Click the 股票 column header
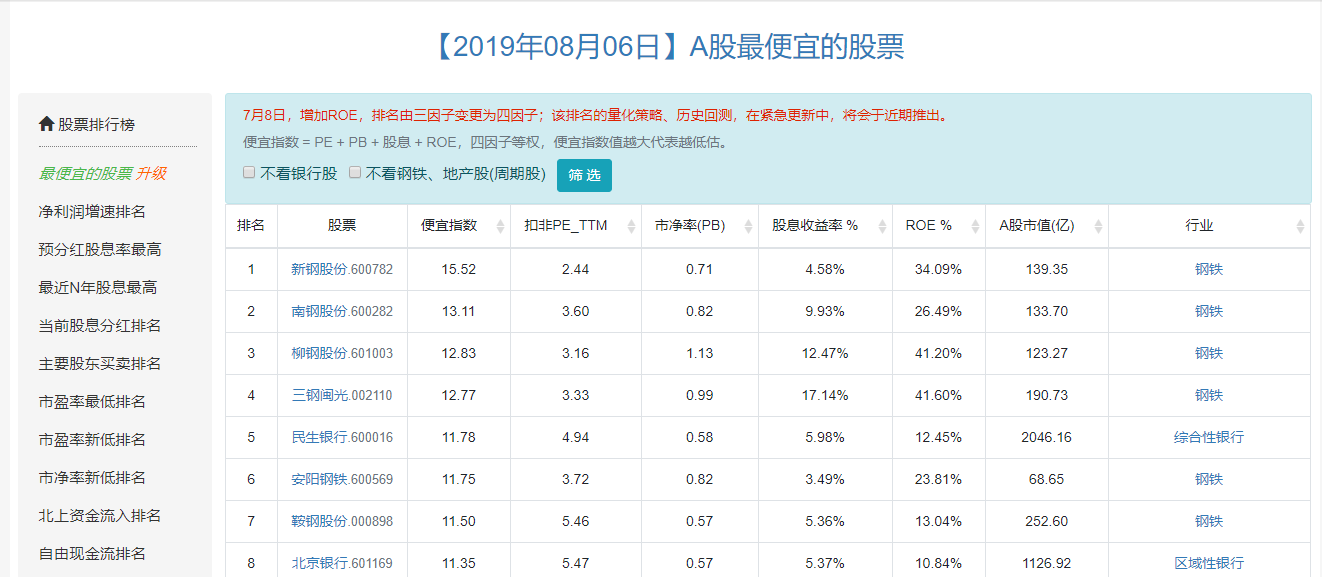Viewport: 1322px width, 577px height. [342, 226]
